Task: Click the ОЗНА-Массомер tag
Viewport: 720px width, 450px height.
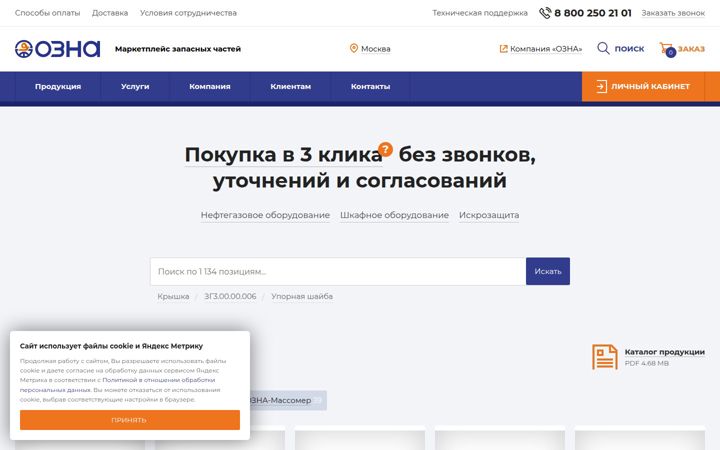Action: (287, 400)
